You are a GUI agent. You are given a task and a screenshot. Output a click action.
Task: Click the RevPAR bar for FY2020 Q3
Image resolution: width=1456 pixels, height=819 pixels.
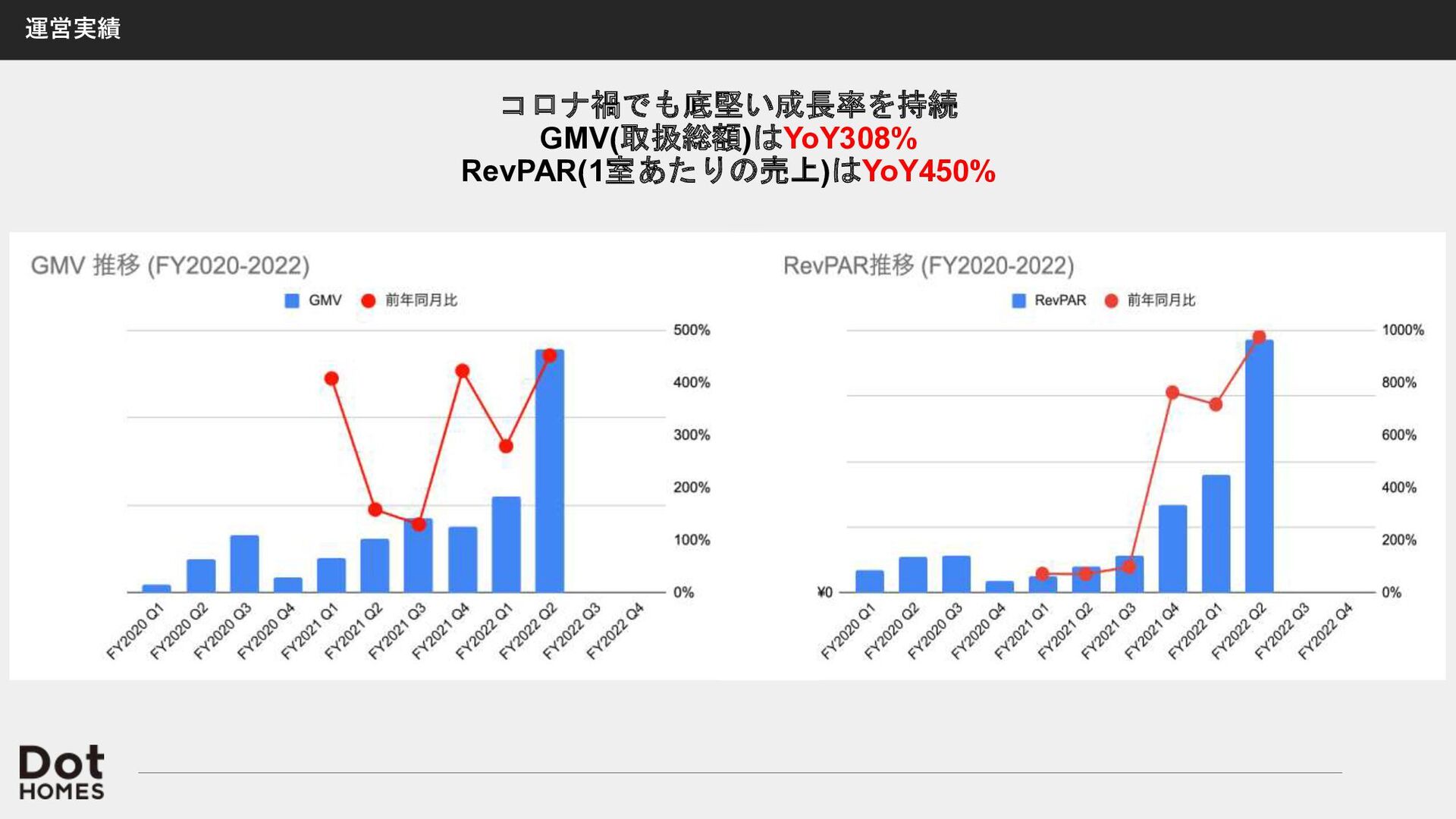click(x=956, y=574)
